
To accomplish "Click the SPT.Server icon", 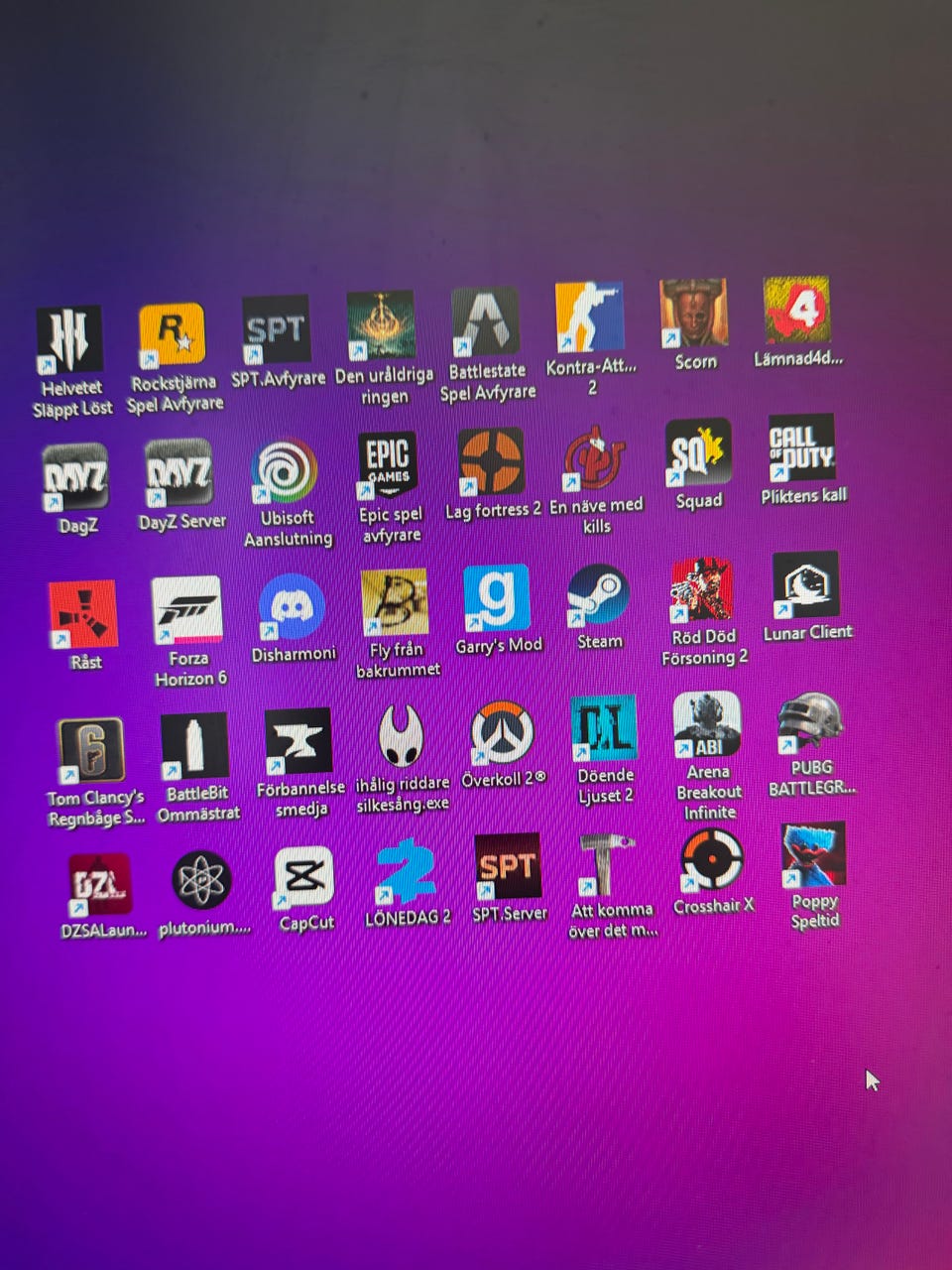I will 508,867.
